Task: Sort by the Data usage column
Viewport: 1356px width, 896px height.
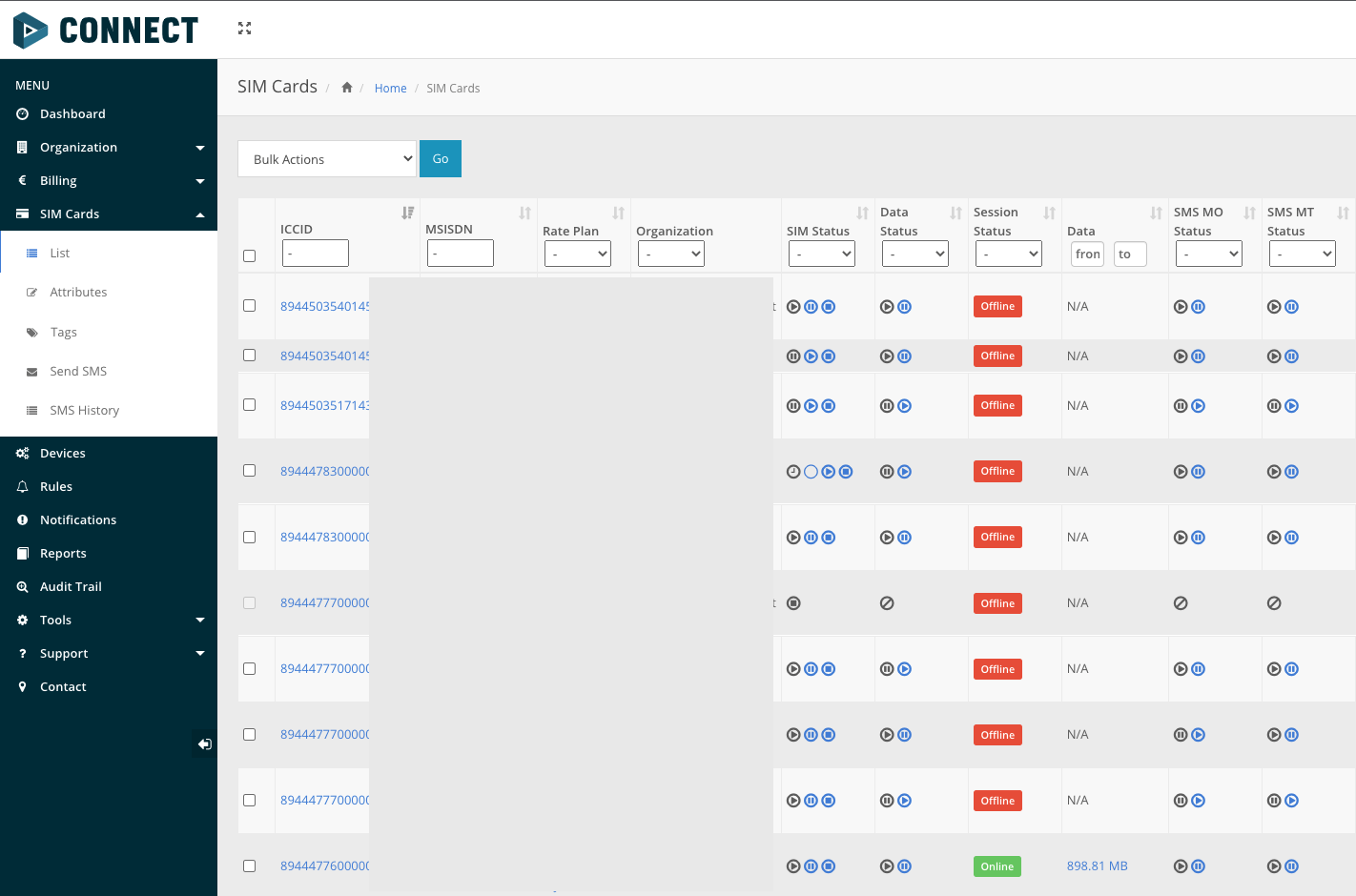Action: click(x=1156, y=213)
